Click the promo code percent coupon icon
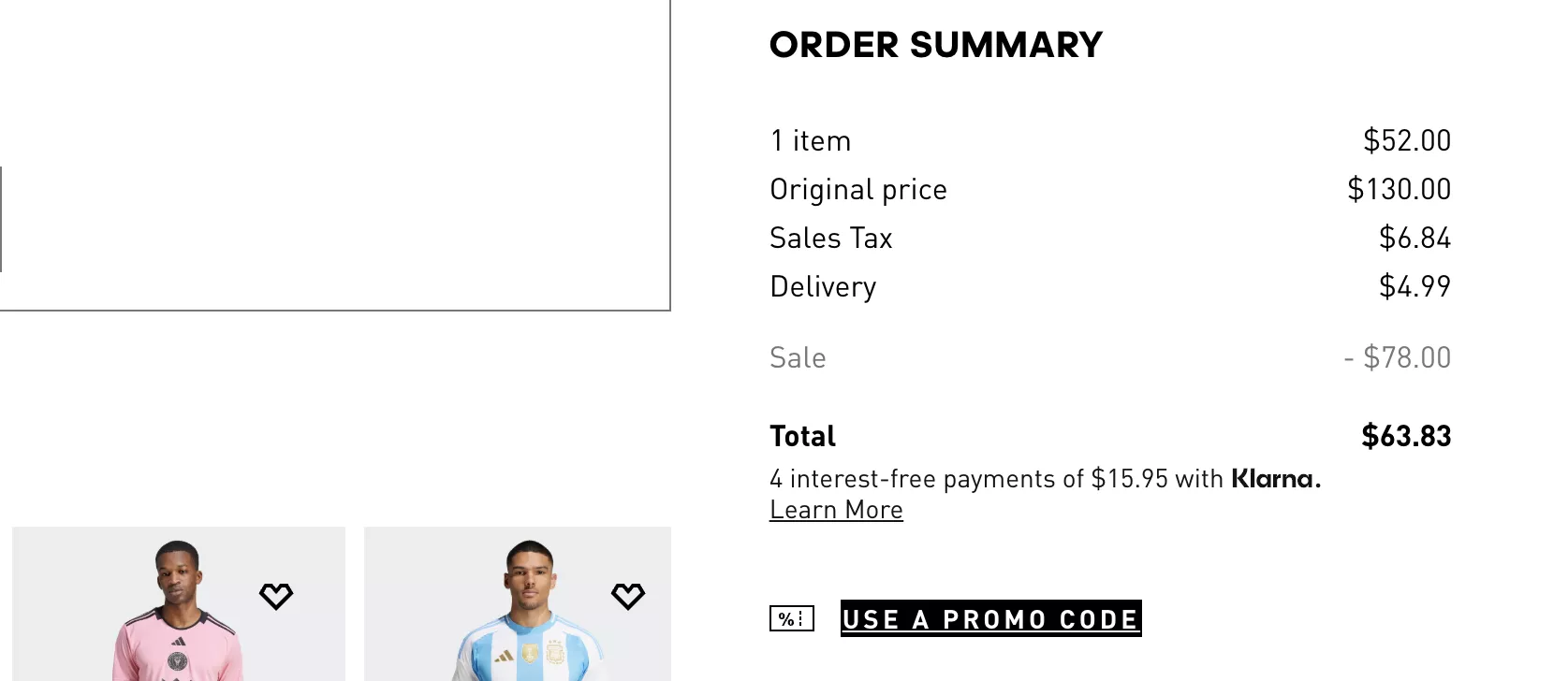This screenshot has height=681, width=1568. coord(792,618)
